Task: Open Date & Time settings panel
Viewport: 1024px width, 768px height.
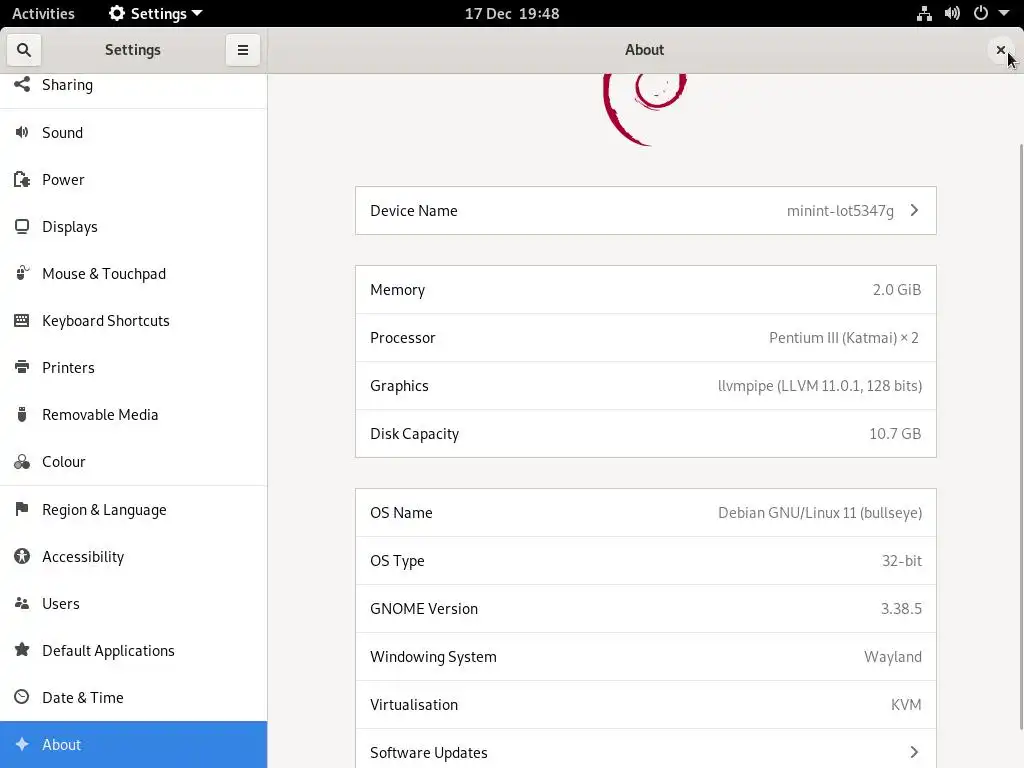Action: (133, 697)
